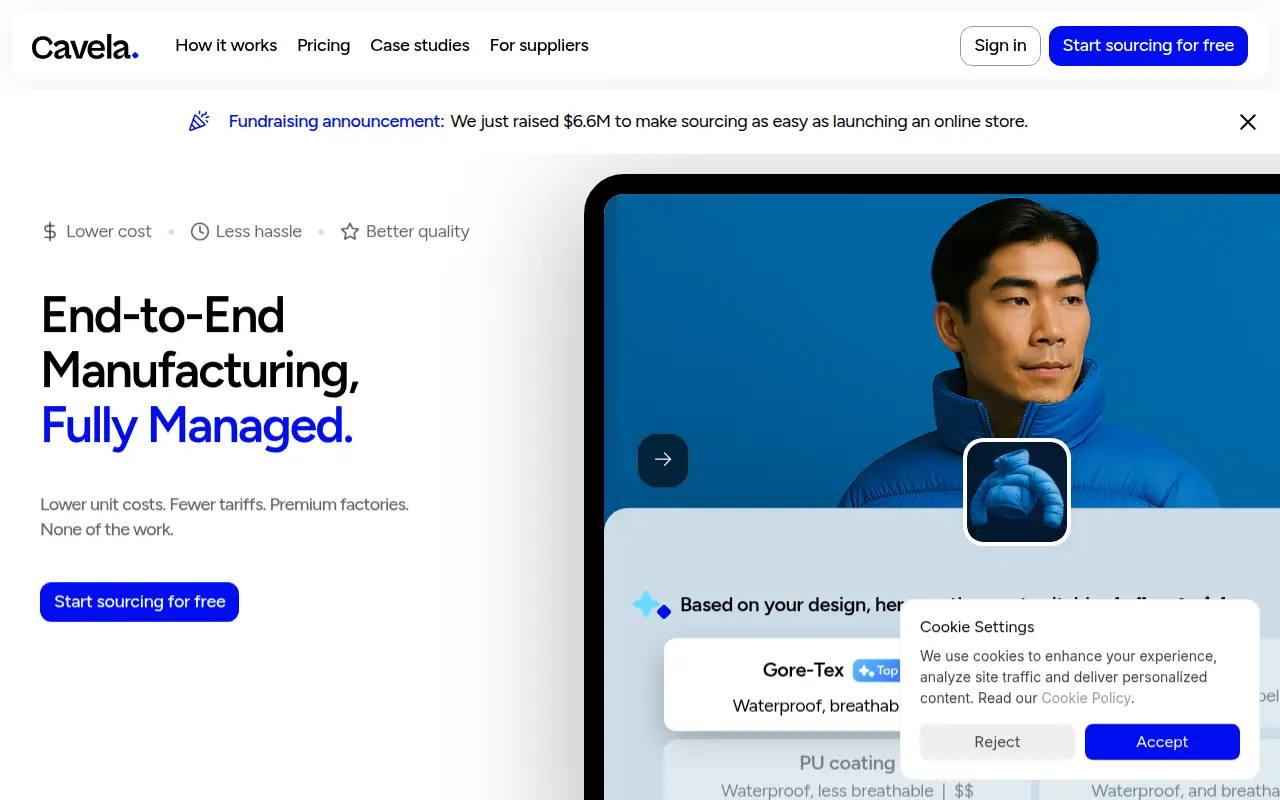Click the star Better quality icon

[x=350, y=232]
